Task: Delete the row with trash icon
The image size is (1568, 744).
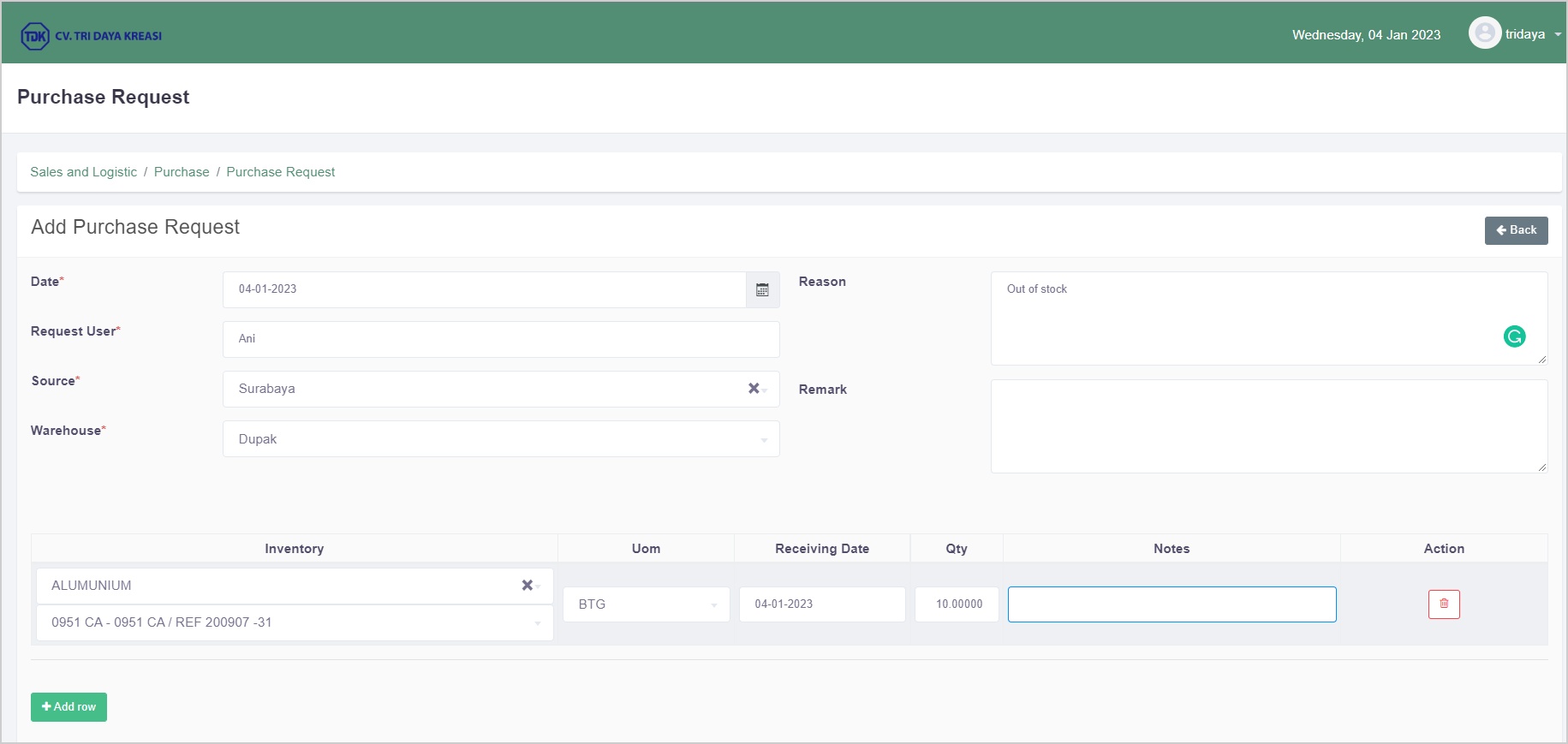Action: 1444,604
